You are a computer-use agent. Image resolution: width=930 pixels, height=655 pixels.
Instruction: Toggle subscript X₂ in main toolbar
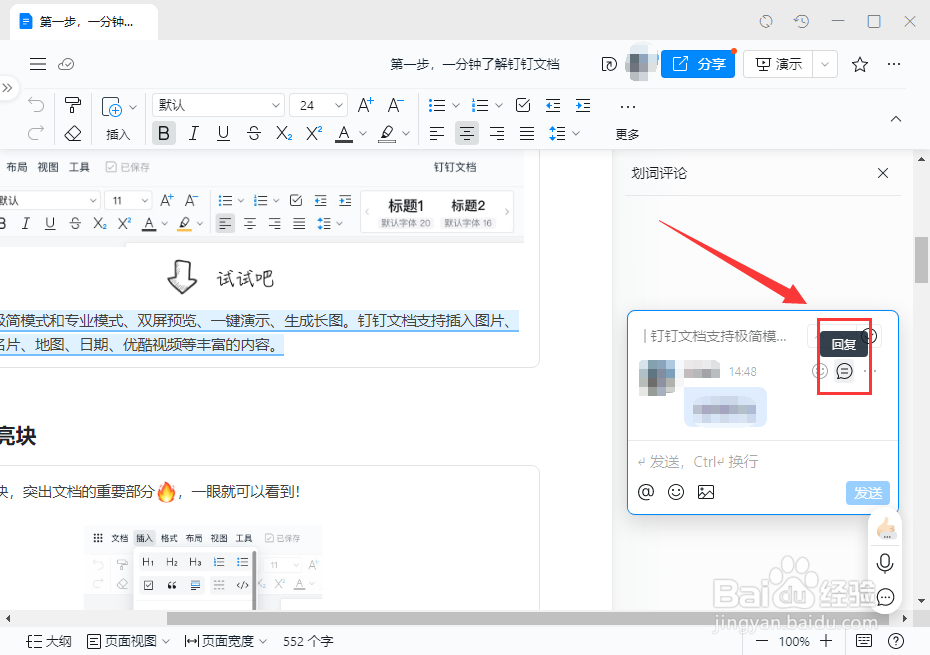[284, 133]
